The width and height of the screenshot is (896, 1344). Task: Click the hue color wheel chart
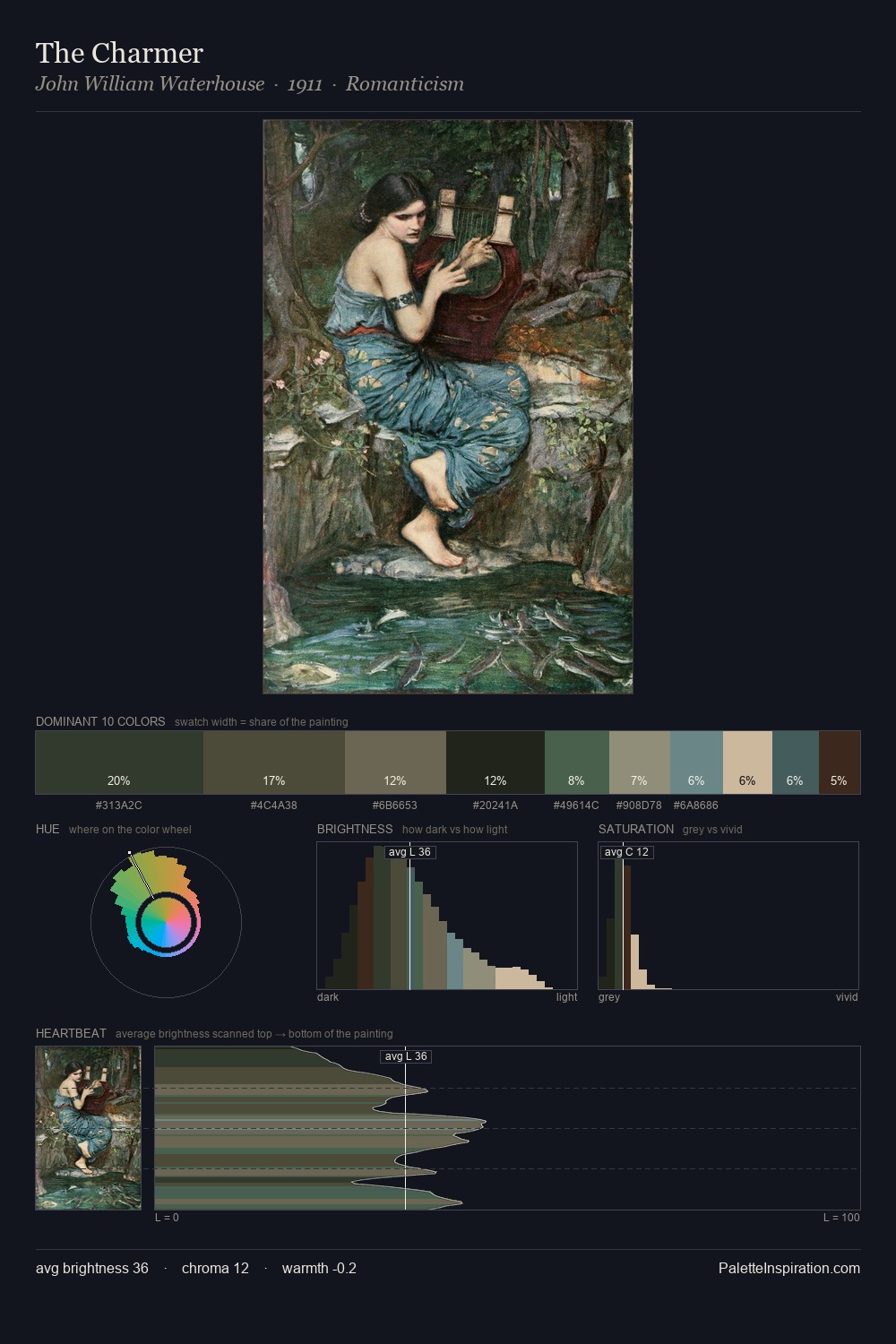pyautogui.click(x=166, y=922)
